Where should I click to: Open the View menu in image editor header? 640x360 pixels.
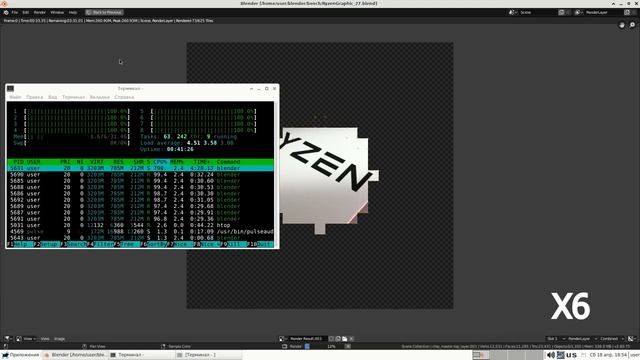(x=45, y=338)
